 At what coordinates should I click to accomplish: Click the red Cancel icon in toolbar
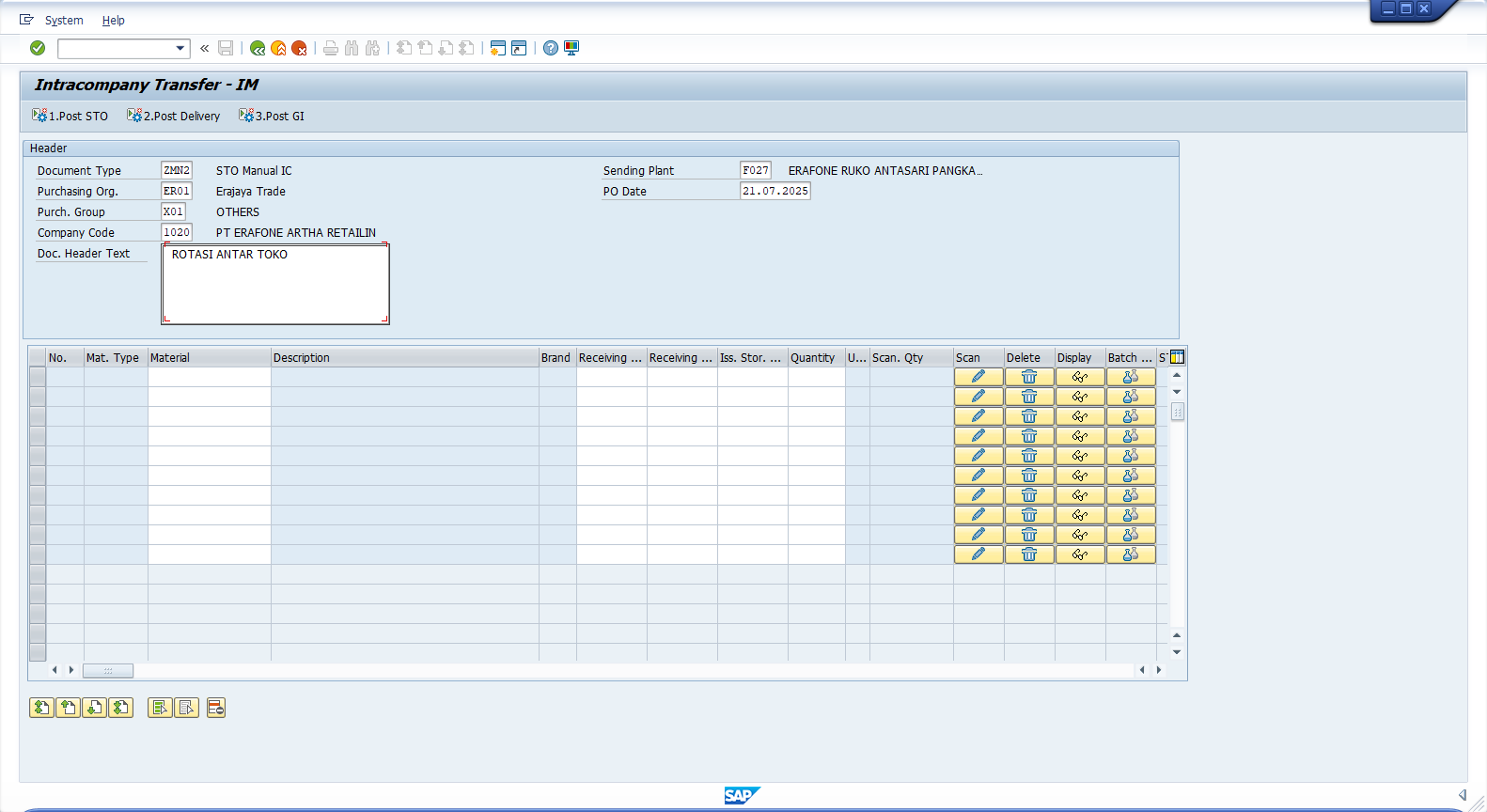pyautogui.click(x=299, y=48)
